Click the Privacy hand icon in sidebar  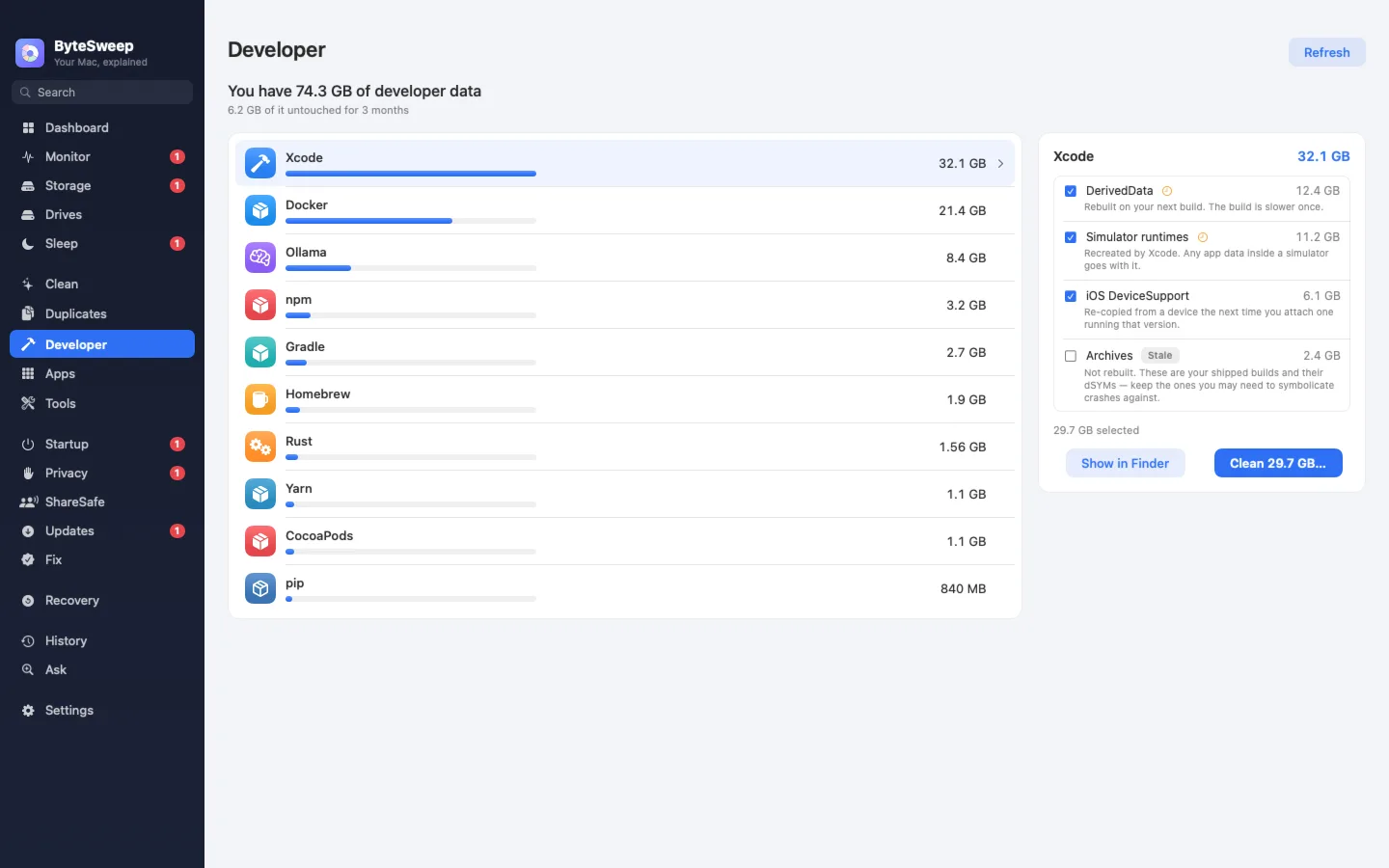[28, 473]
